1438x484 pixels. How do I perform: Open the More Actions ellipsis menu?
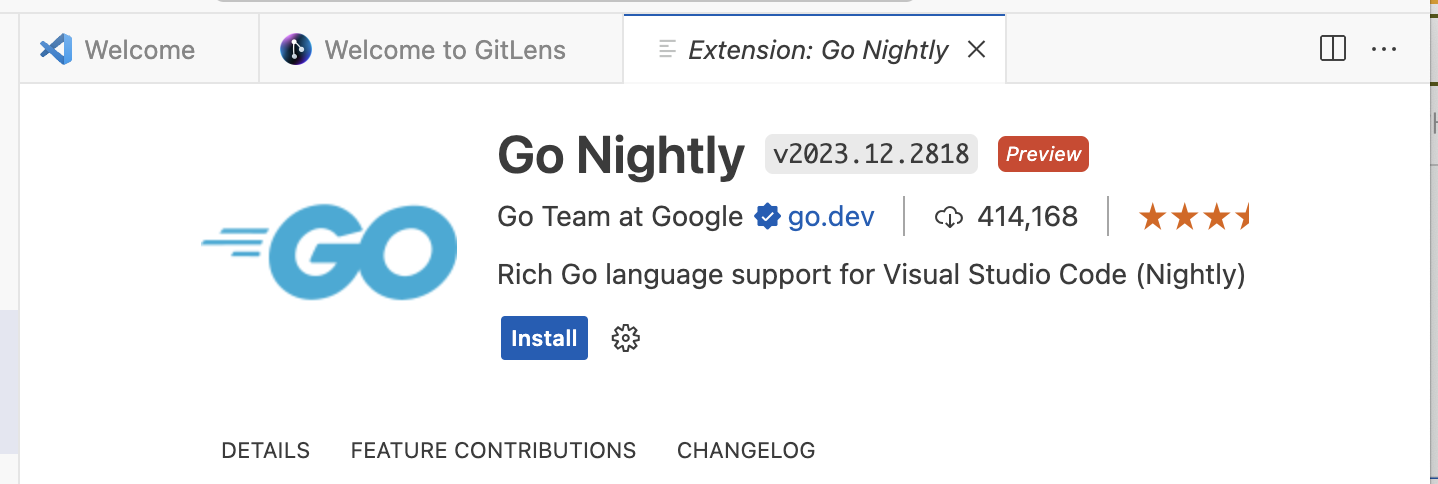pyautogui.click(x=1384, y=49)
